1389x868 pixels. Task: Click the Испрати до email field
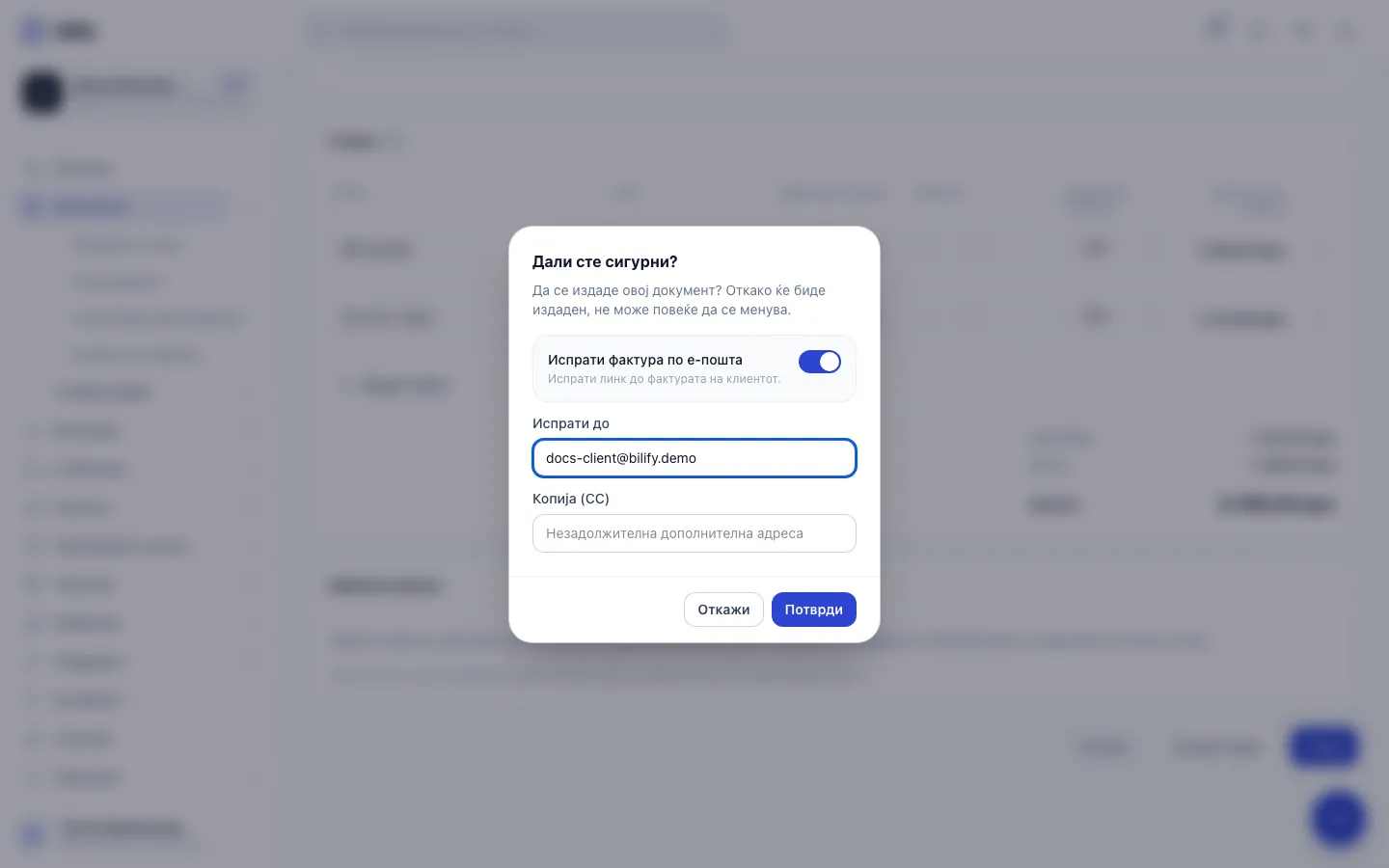coord(694,458)
